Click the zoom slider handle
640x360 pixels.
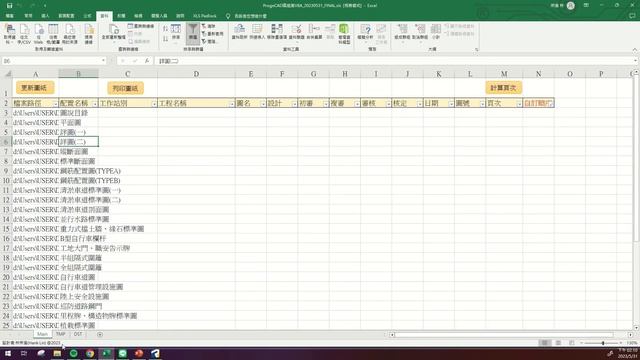[602, 343]
